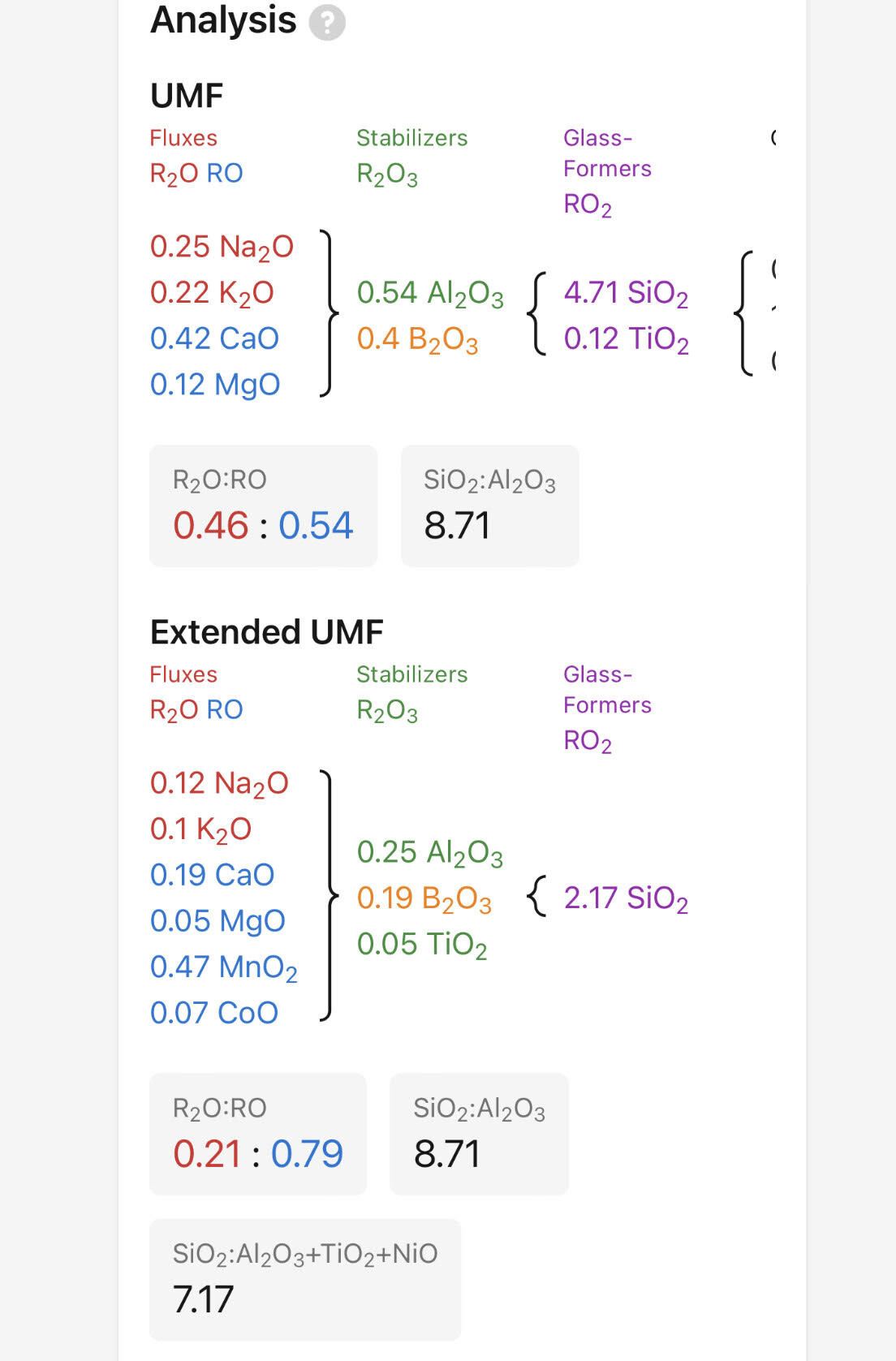Click the SiO2:Al2O3+TiO2+NiO 7.17 card
The image size is (896, 1361).
click(305, 1280)
